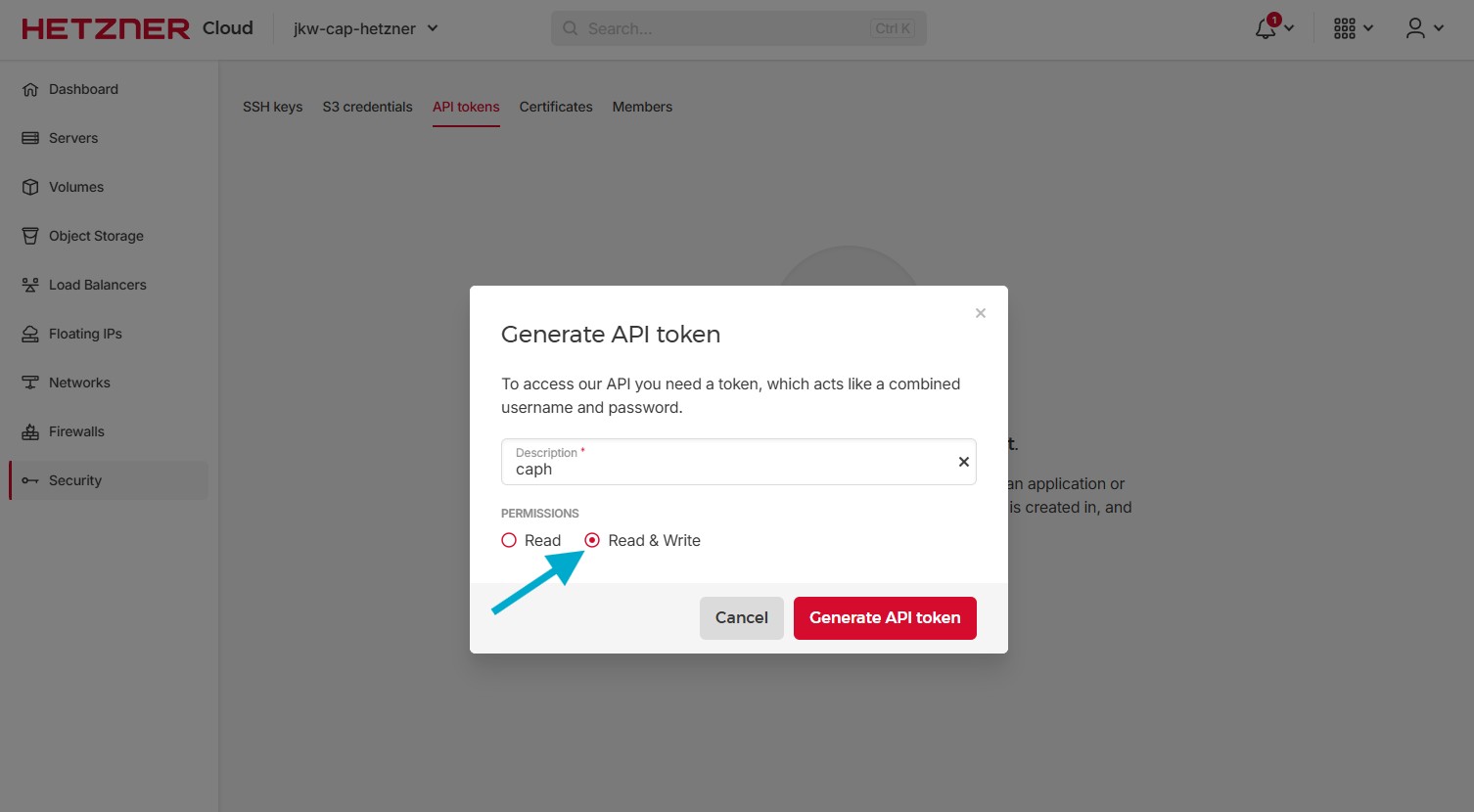
Task: Open the Networks section
Action: click(78, 382)
